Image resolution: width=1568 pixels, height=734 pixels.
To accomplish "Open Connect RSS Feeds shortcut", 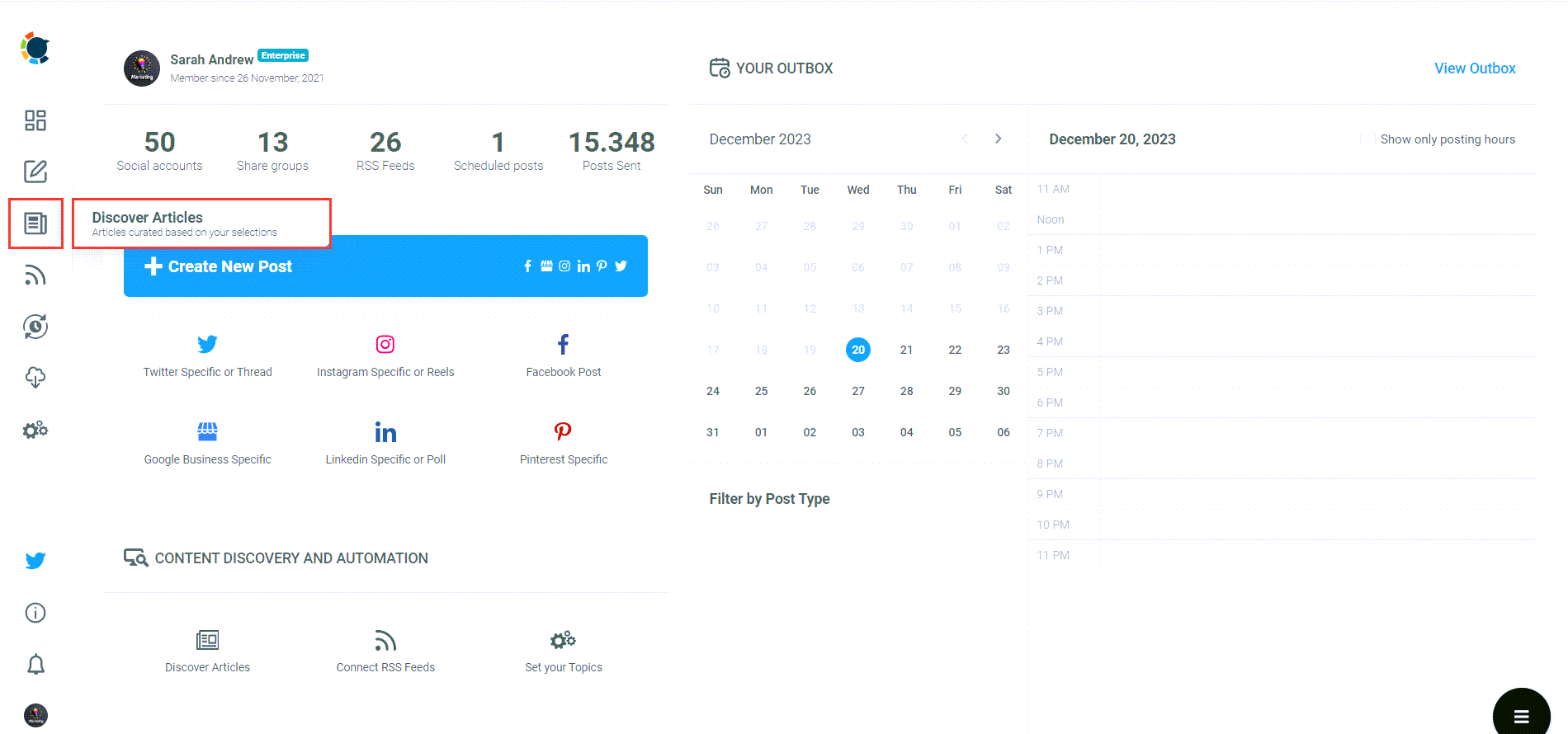I will 385,652.
